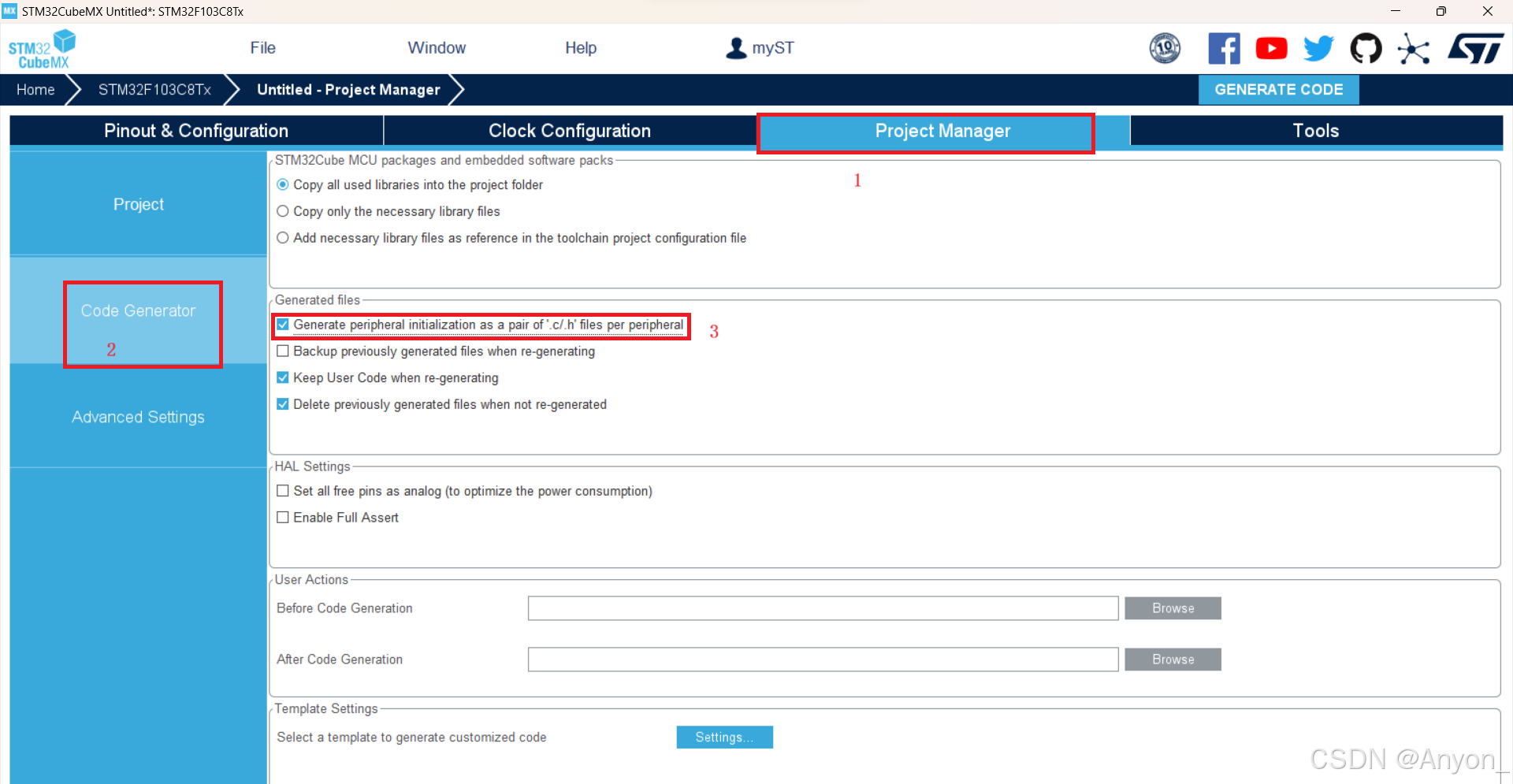Switch to the Tools tab
This screenshot has width=1513, height=784.
click(x=1316, y=131)
